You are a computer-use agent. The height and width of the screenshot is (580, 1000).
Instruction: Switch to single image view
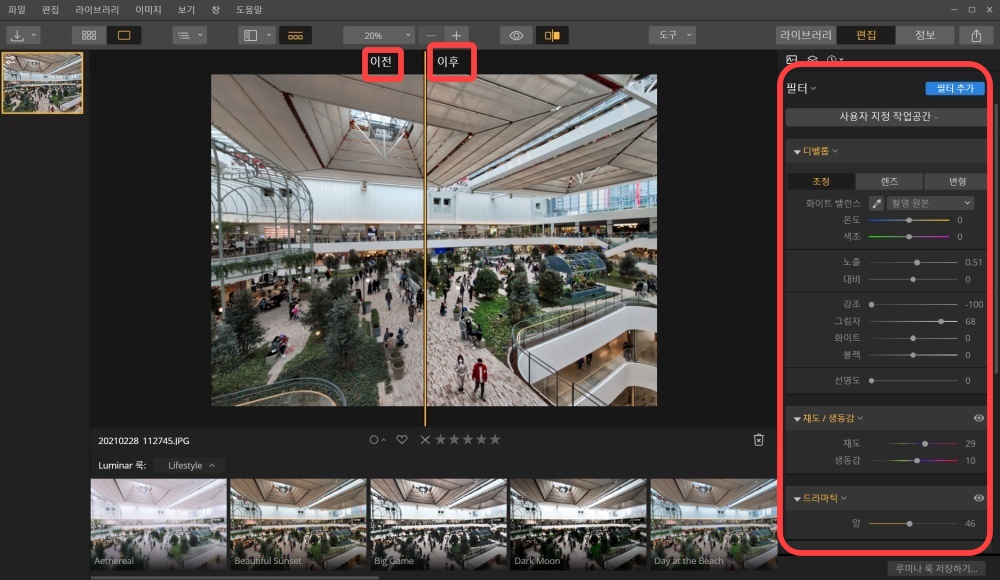point(124,35)
